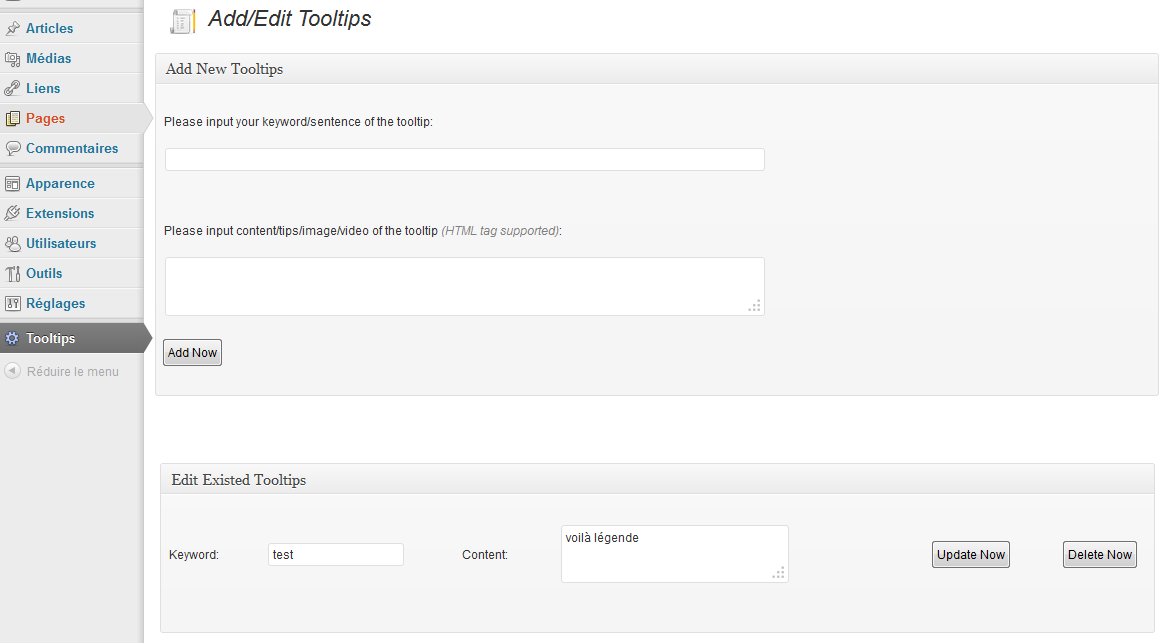
Task: Click the Réglages settings icon
Action: [13, 304]
